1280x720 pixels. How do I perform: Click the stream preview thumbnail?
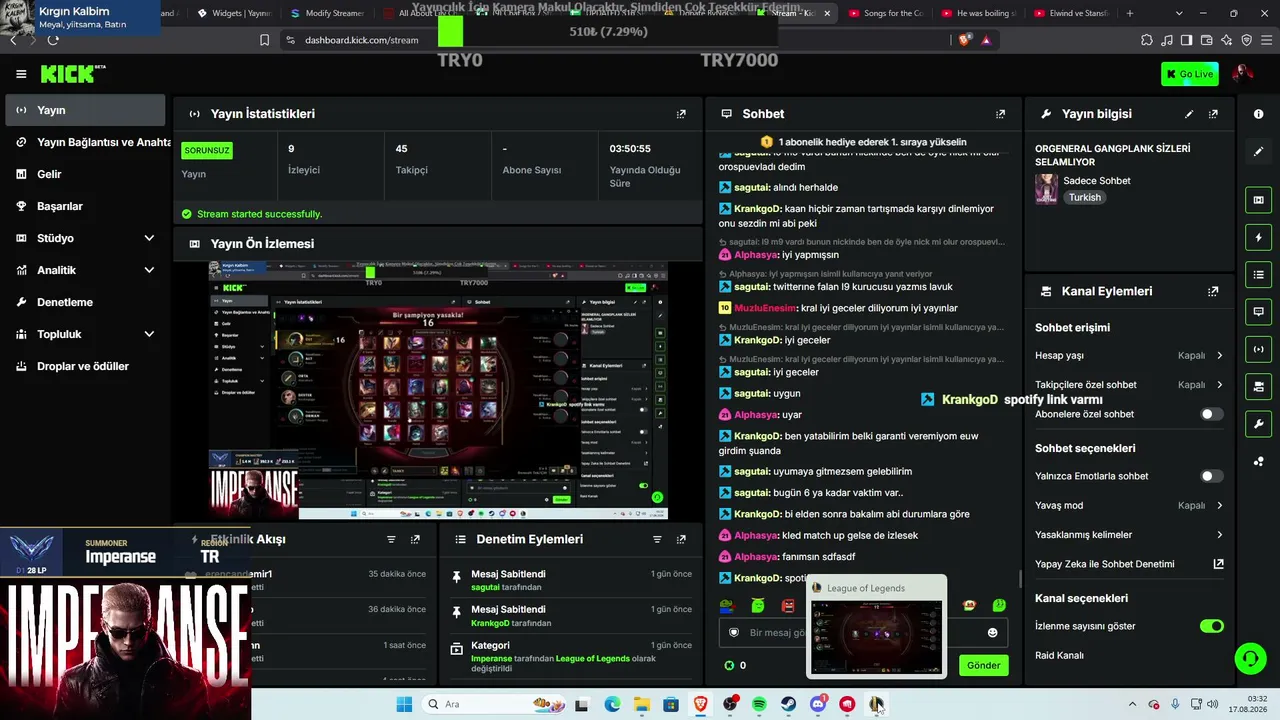(x=438, y=391)
